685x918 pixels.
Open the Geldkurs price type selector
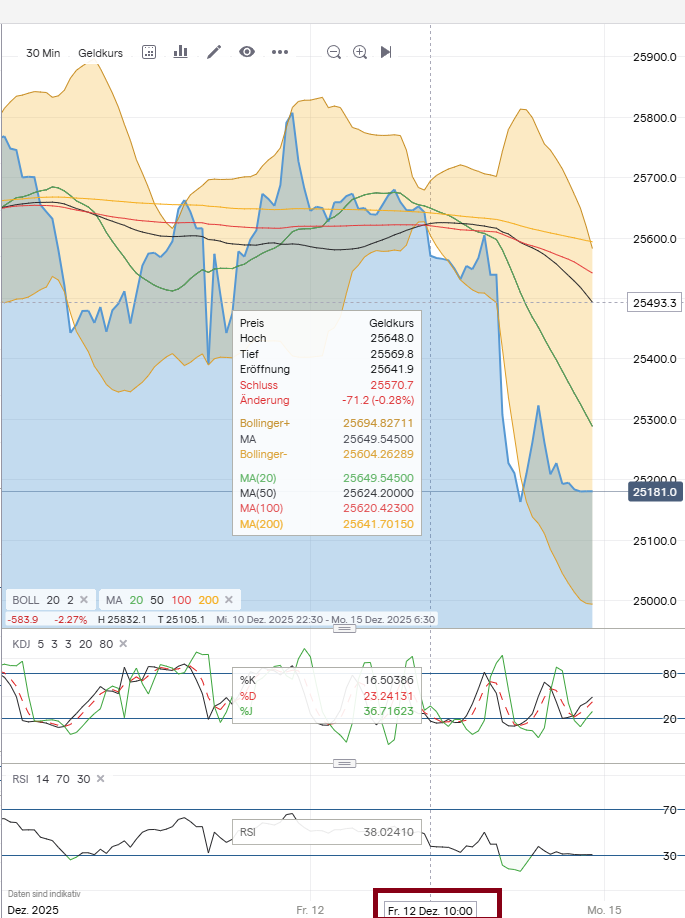[x=101, y=53]
